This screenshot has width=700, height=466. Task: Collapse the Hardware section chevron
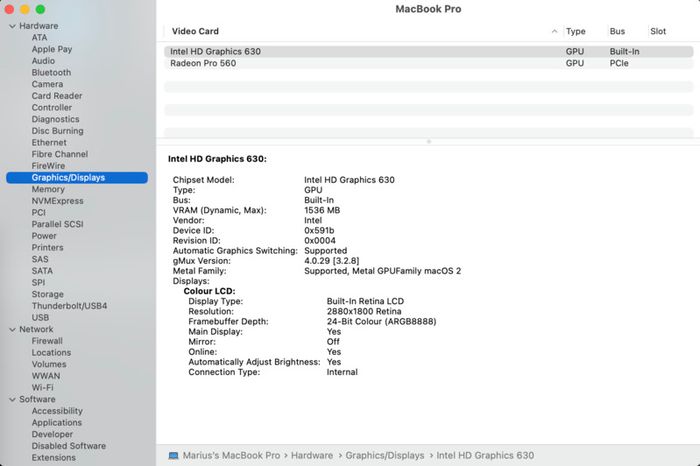click(x=12, y=26)
